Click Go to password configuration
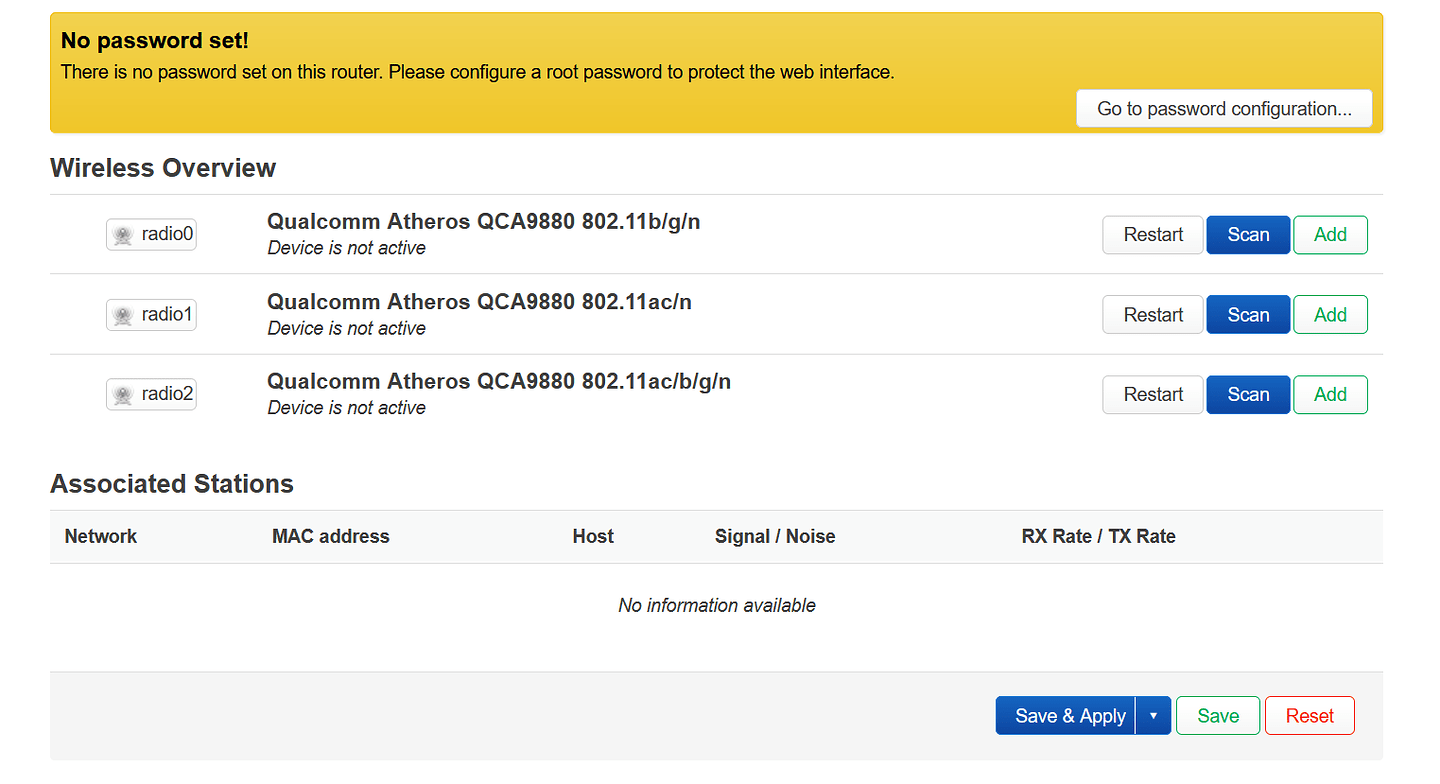 click(x=1224, y=108)
